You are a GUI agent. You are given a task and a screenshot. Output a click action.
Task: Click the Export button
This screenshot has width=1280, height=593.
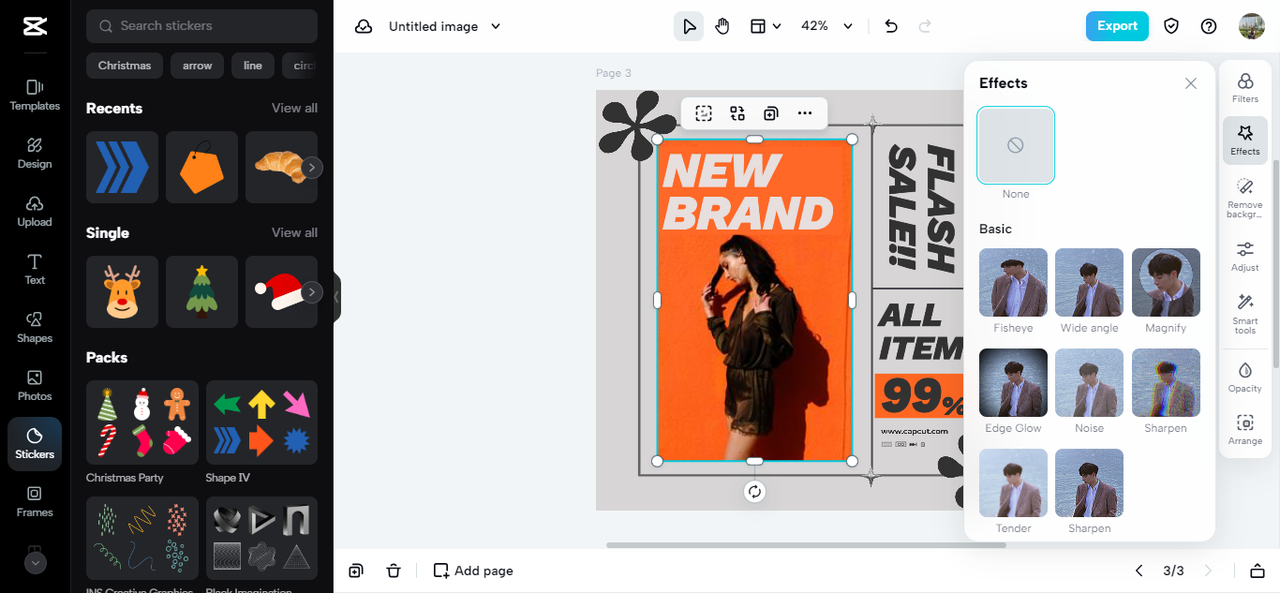pyautogui.click(x=1117, y=26)
